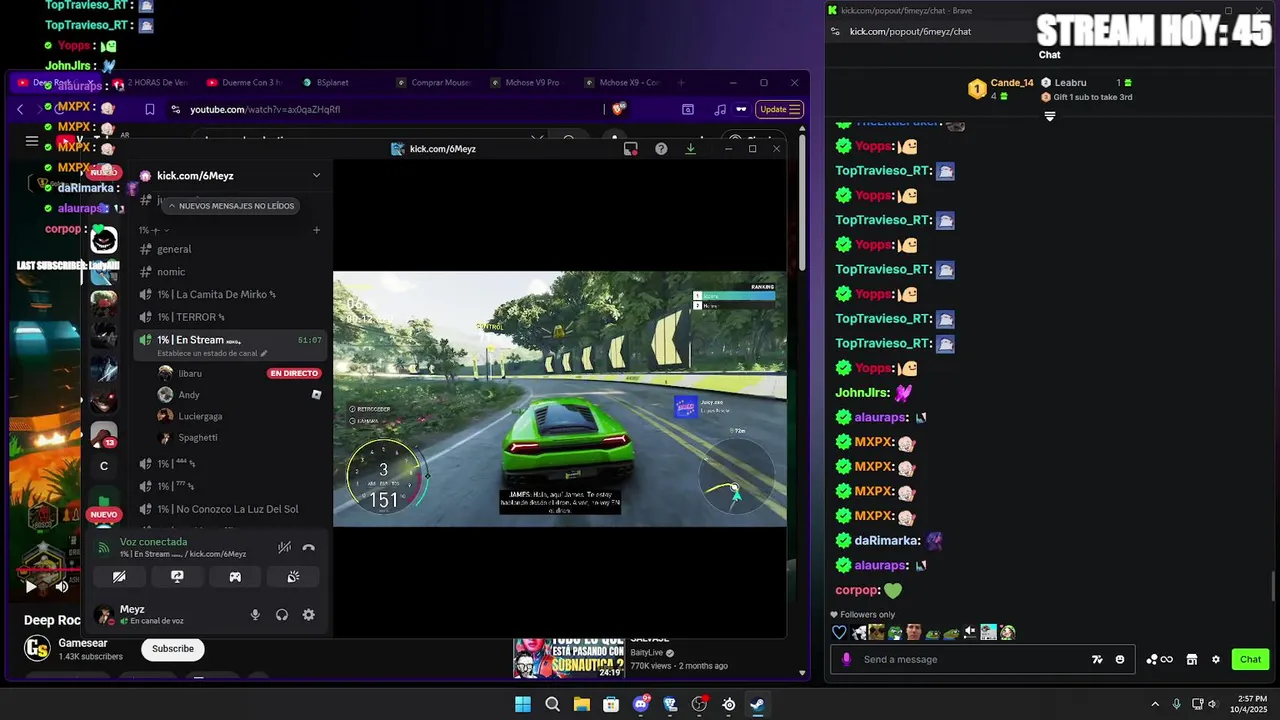1280x720 pixels.
Task: Mute YouTube video volume icon
Action: pos(61,587)
